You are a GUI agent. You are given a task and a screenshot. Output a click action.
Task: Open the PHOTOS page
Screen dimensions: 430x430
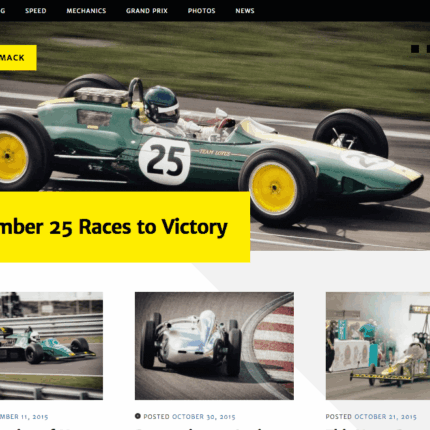(201, 11)
